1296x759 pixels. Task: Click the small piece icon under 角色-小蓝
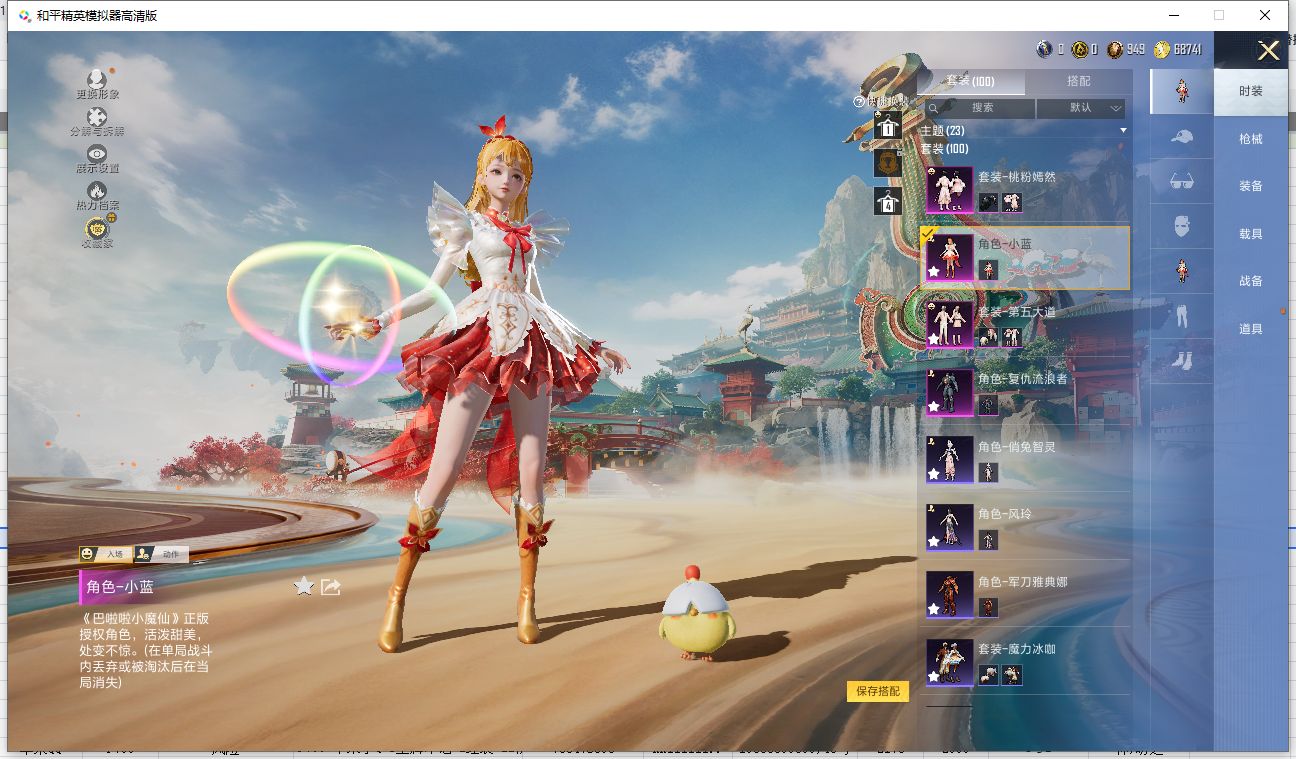[x=988, y=269]
